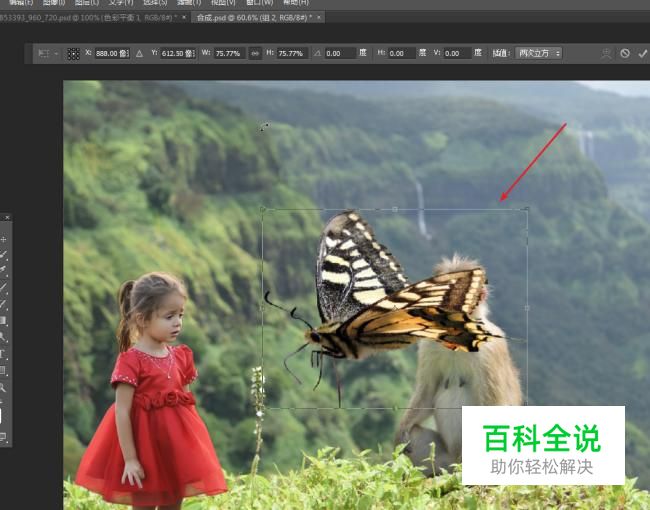Click the transform tool preset icon in options bar

click(44, 53)
